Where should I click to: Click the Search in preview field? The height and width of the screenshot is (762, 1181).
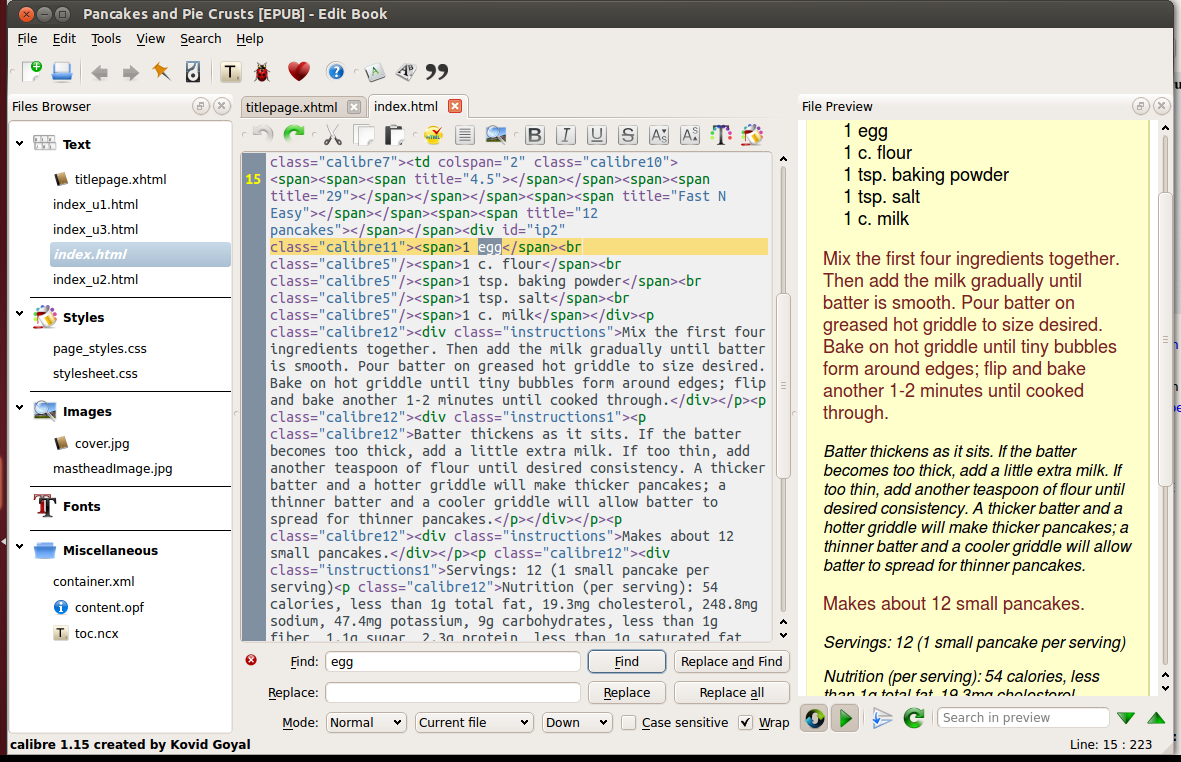(1022, 718)
